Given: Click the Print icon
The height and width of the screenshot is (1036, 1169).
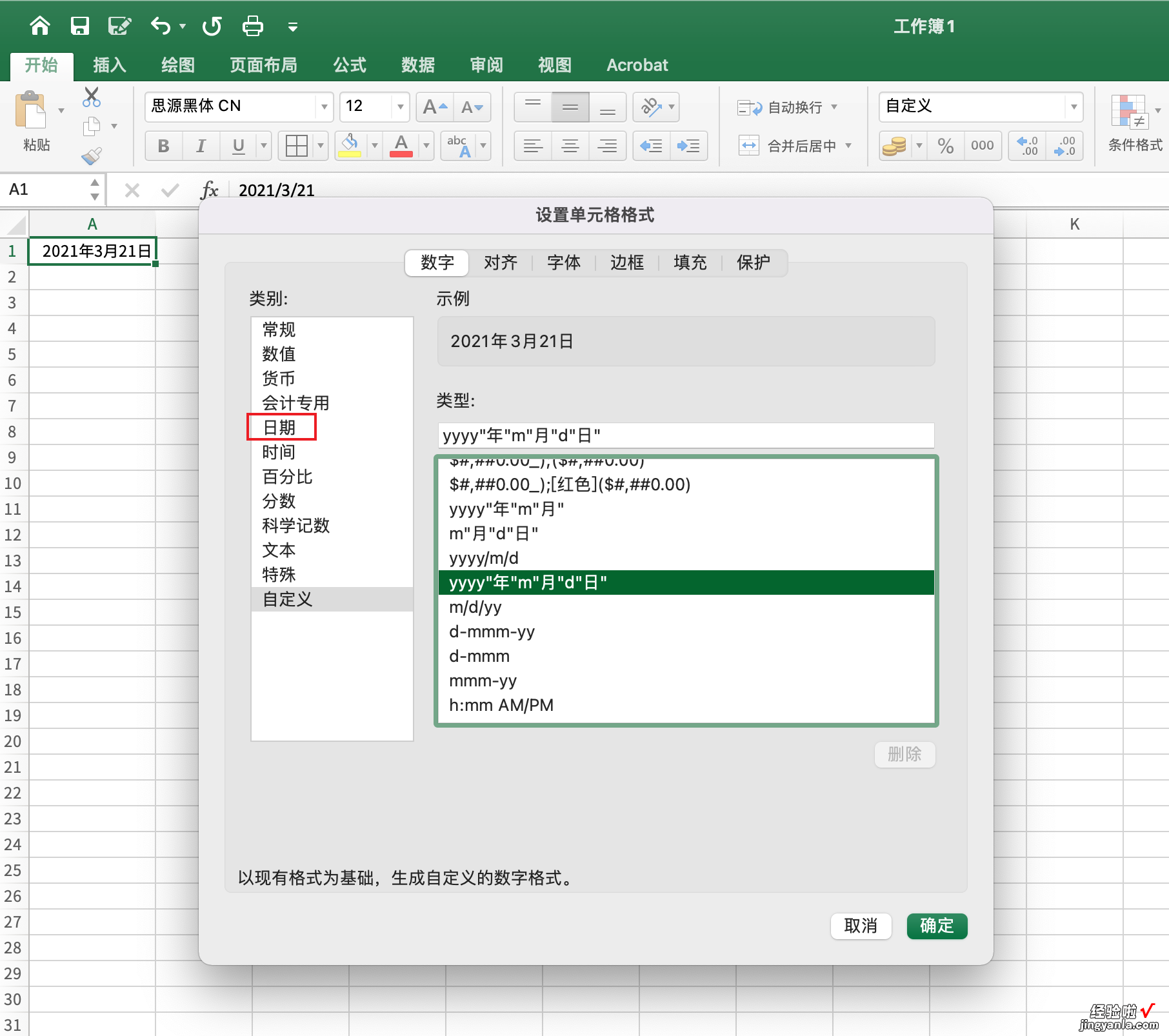Looking at the screenshot, I should tap(252, 26).
